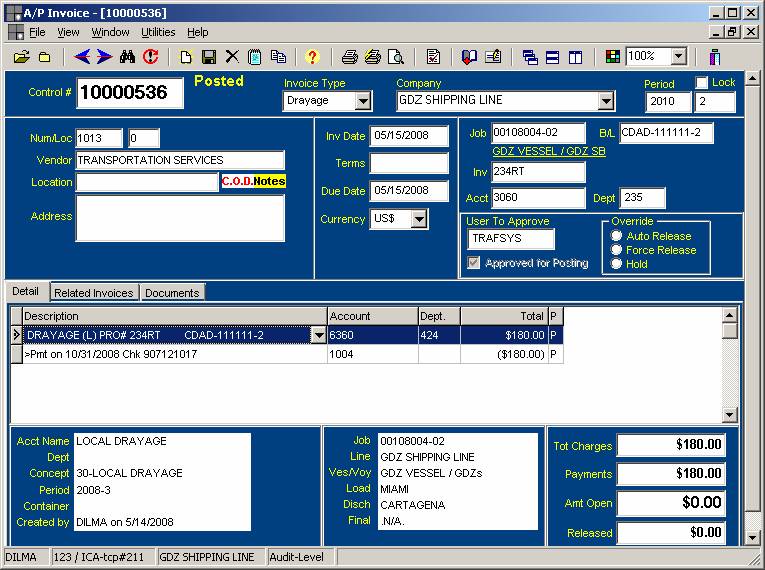Click the open folder toolbar icon
This screenshot has width=765, height=570.
coord(20,57)
